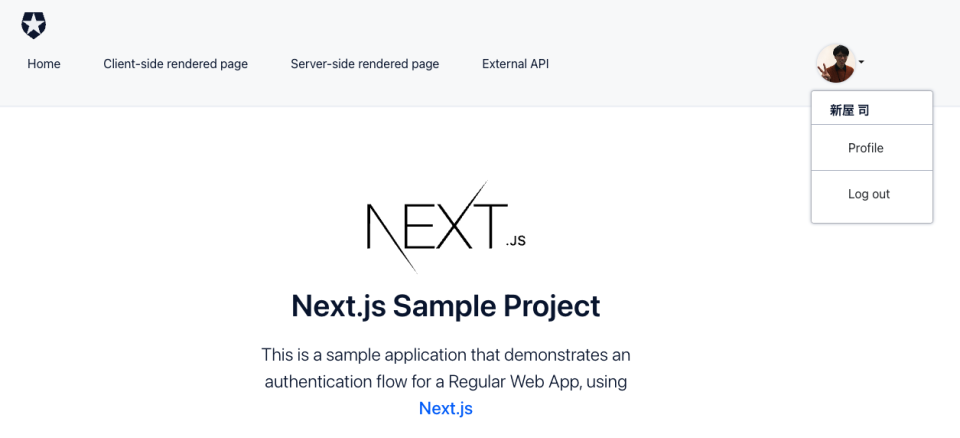Click the word "Project" in heading
960x438 pixels.
point(553,305)
